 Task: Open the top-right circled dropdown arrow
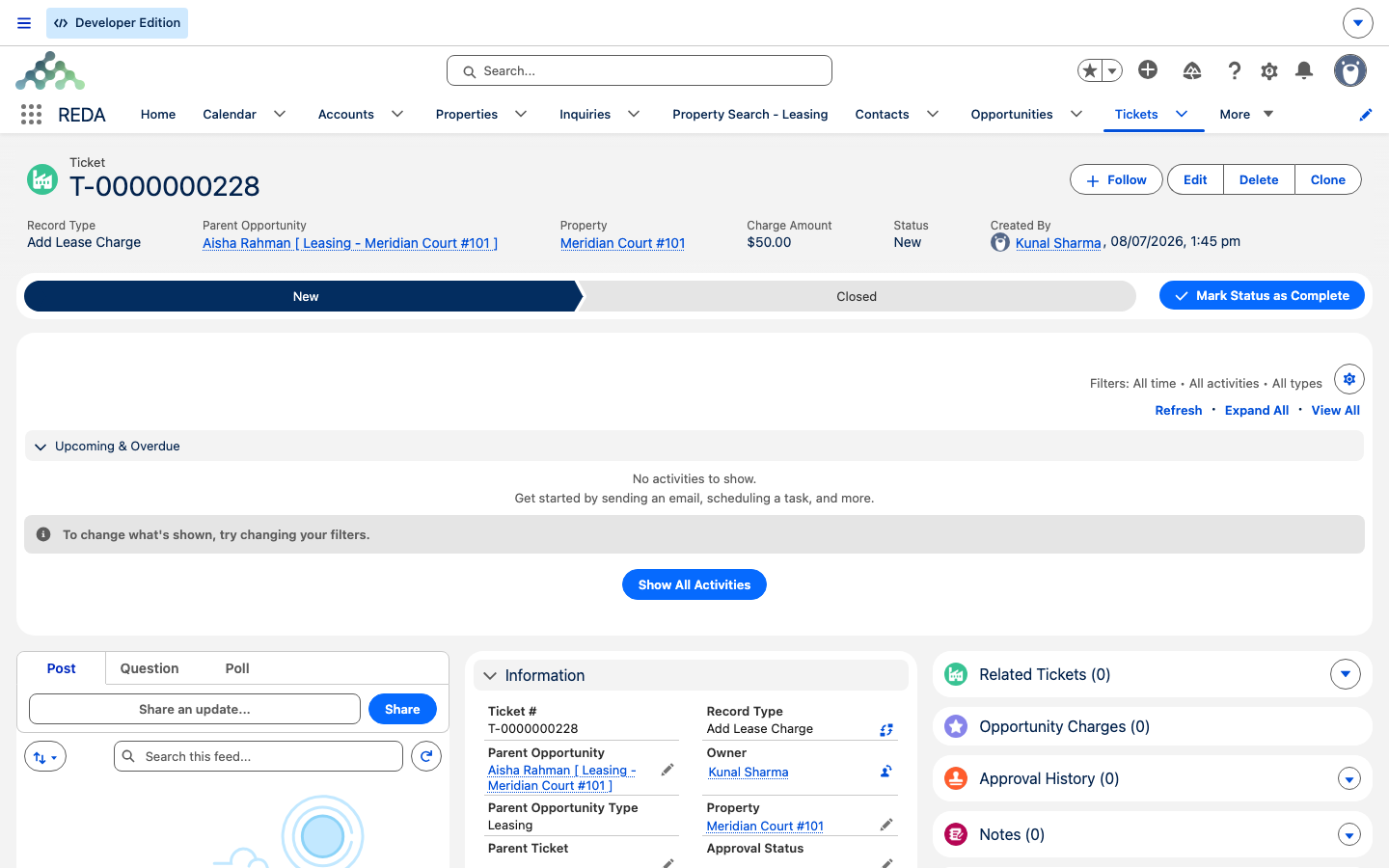point(1357,22)
